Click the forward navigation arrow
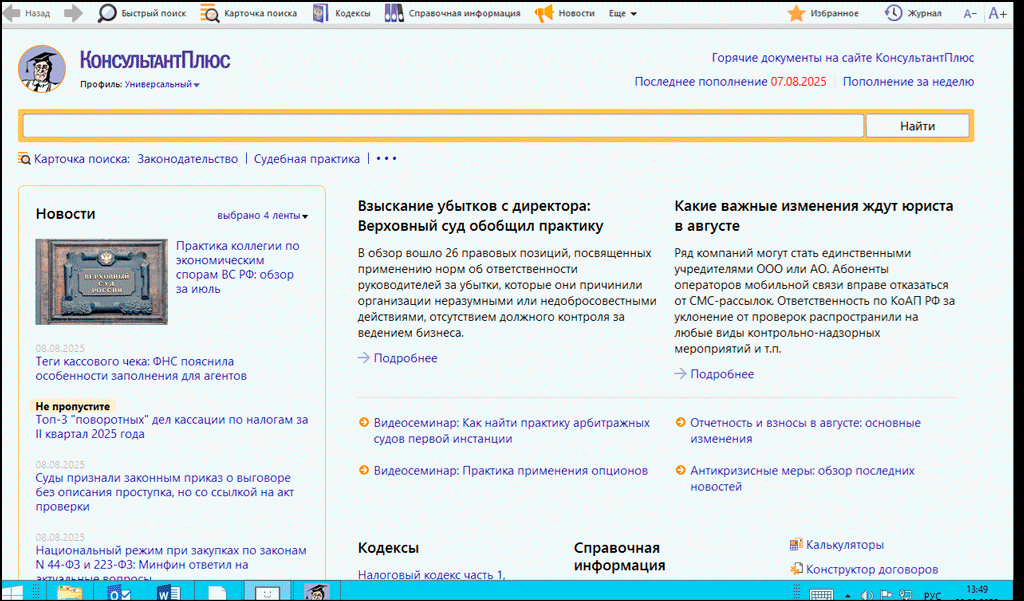This screenshot has height=601, width=1024. click(x=73, y=13)
